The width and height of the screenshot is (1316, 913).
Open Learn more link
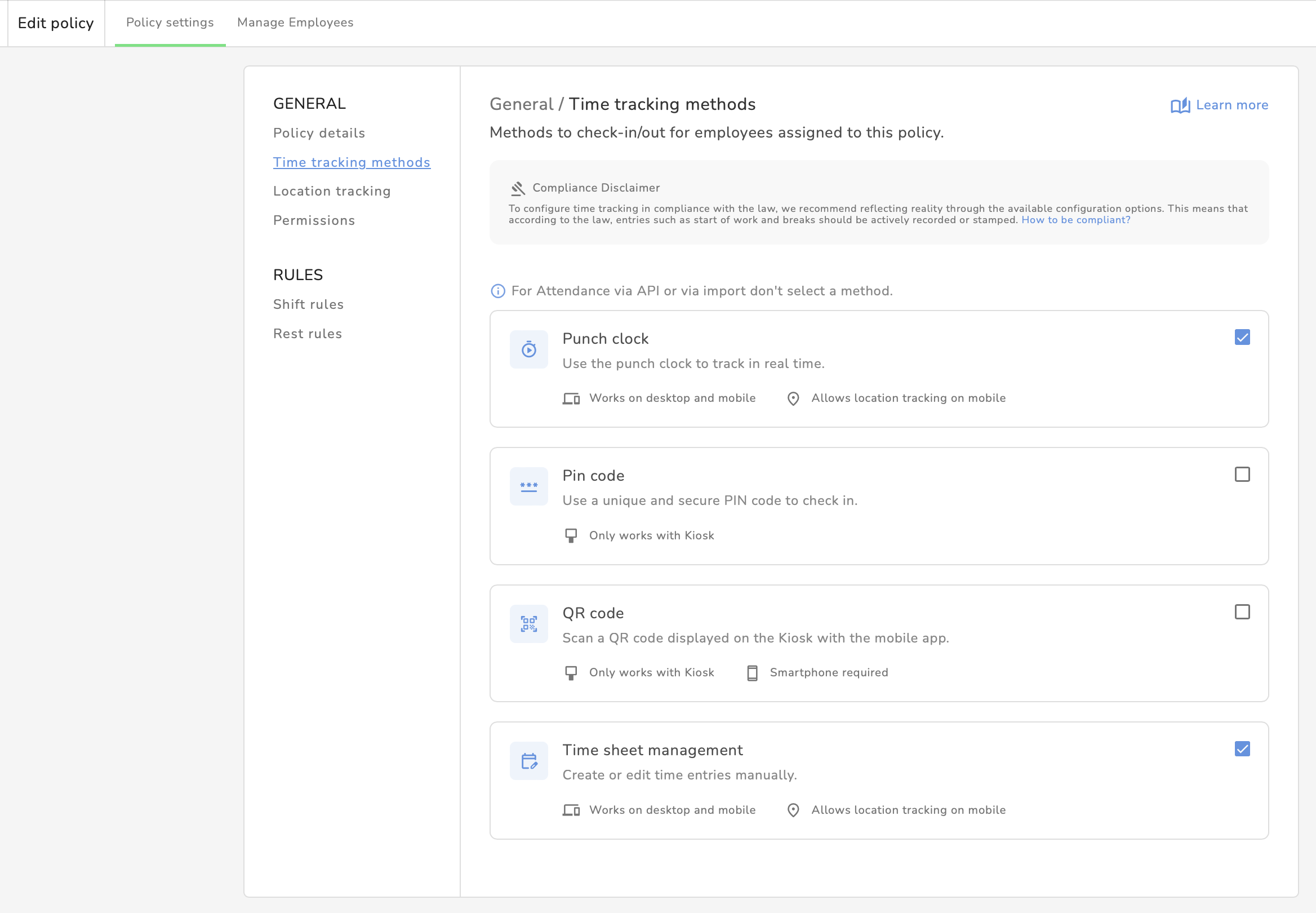(1231, 105)
